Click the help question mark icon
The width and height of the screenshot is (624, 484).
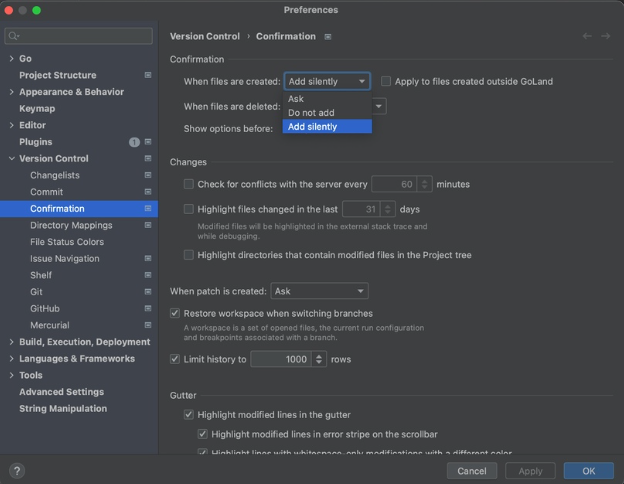[17, 470]
